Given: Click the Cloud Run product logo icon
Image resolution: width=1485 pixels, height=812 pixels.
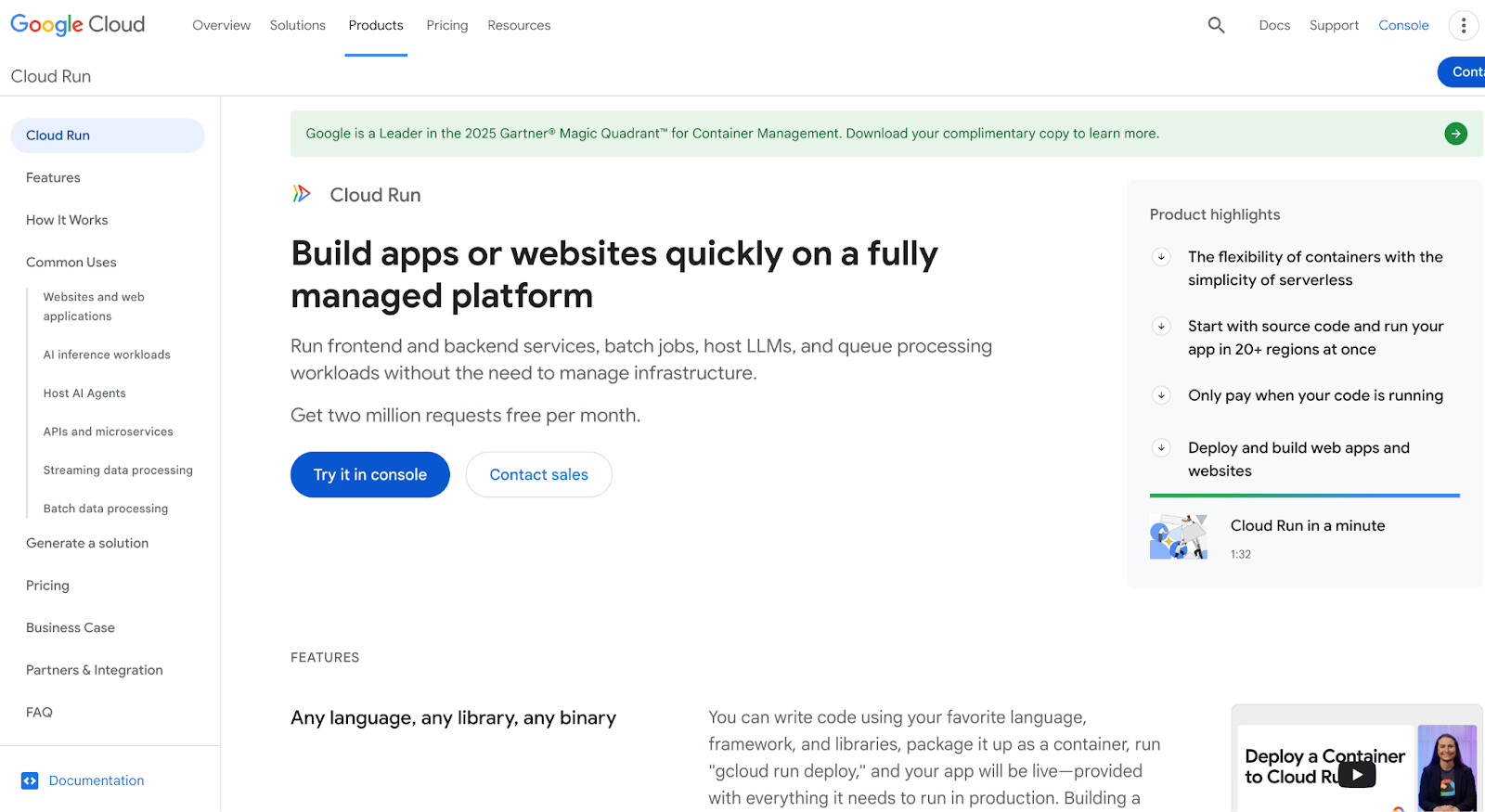Looking at the screenshot, I should coord(302,194).
